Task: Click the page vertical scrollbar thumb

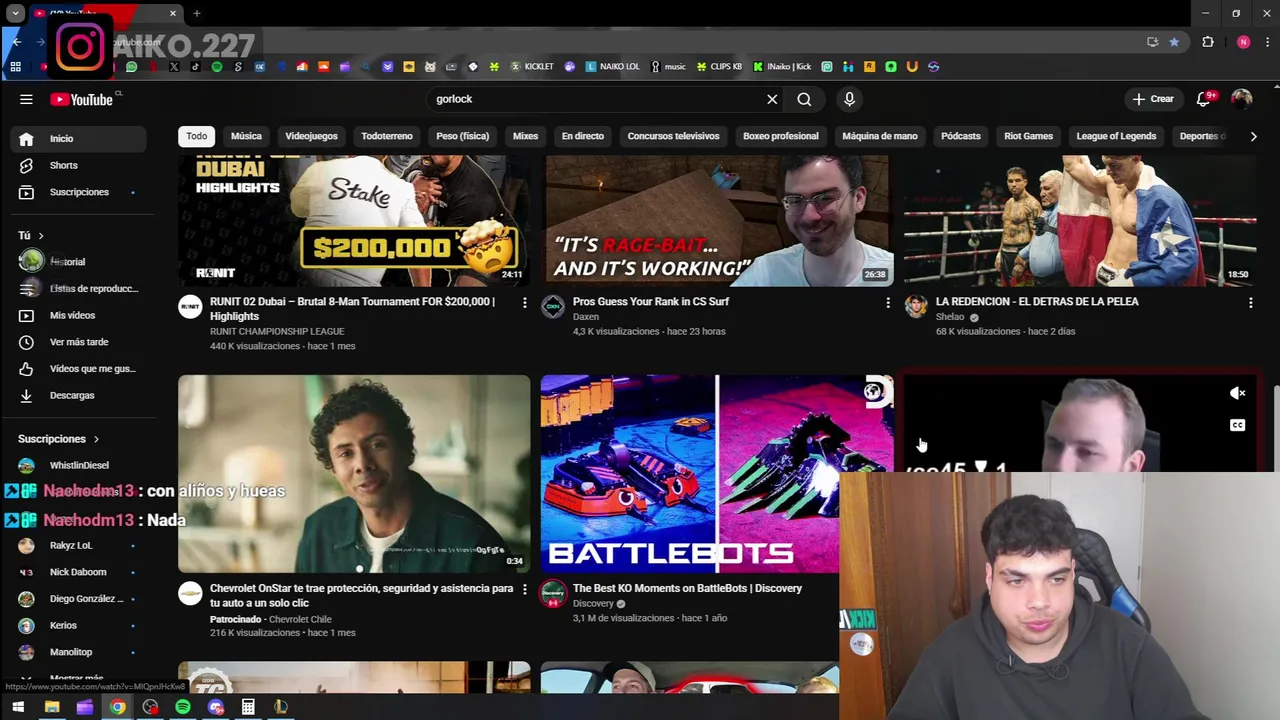Action: click(1275, 428)
